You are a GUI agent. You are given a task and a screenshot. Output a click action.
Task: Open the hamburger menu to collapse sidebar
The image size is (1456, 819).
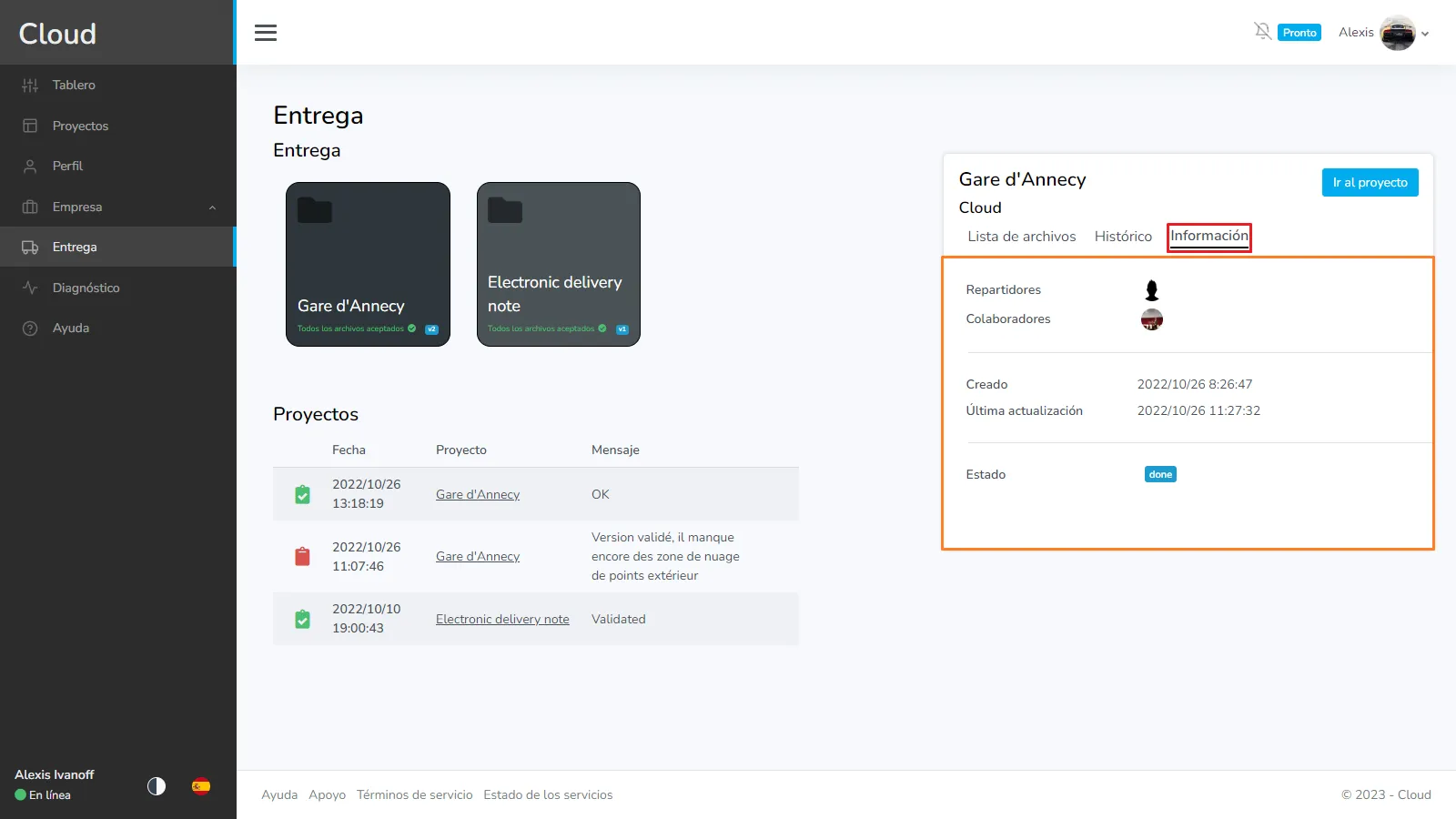tap(266, 33)
